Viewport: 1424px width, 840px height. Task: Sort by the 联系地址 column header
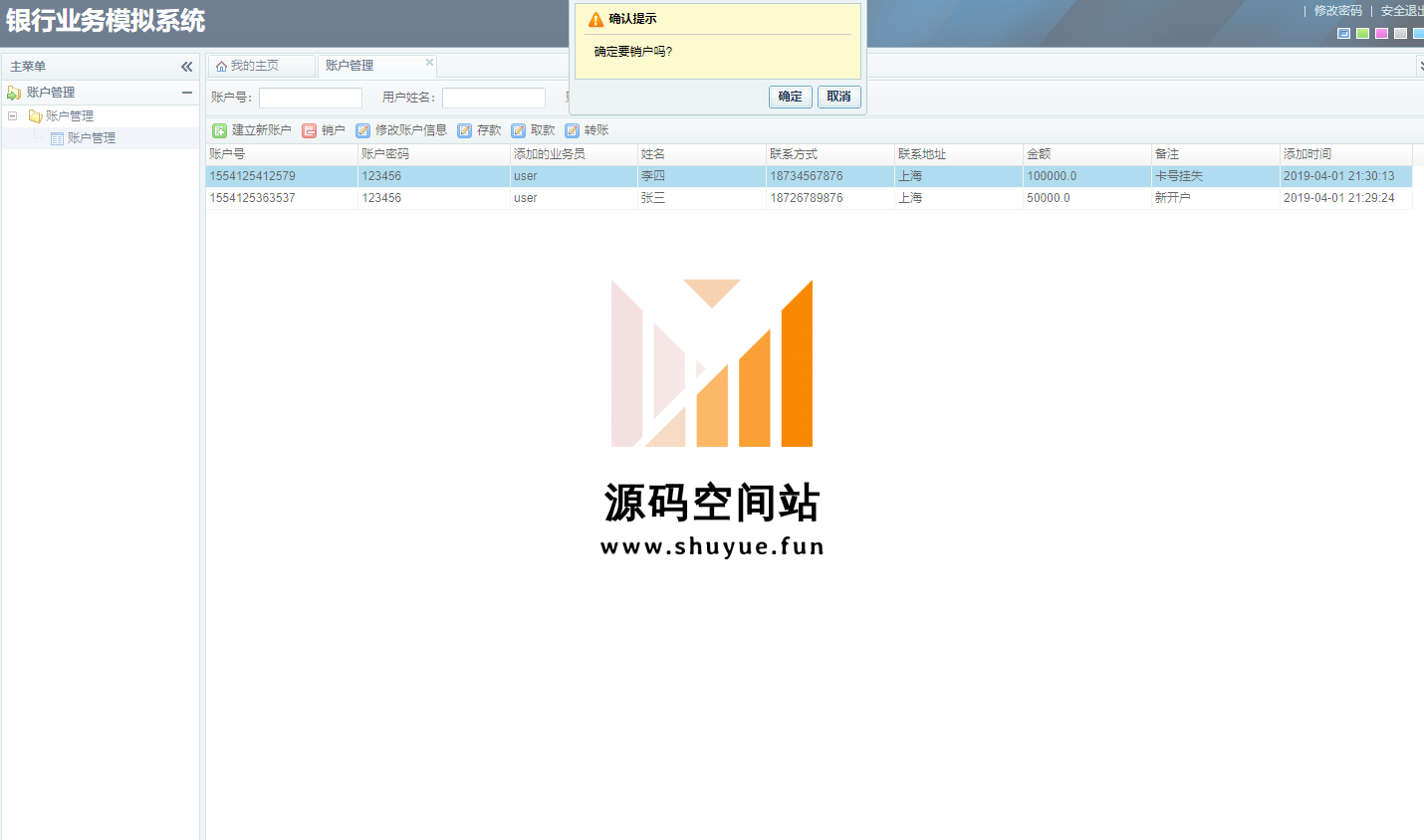click(x=959, y=154)
